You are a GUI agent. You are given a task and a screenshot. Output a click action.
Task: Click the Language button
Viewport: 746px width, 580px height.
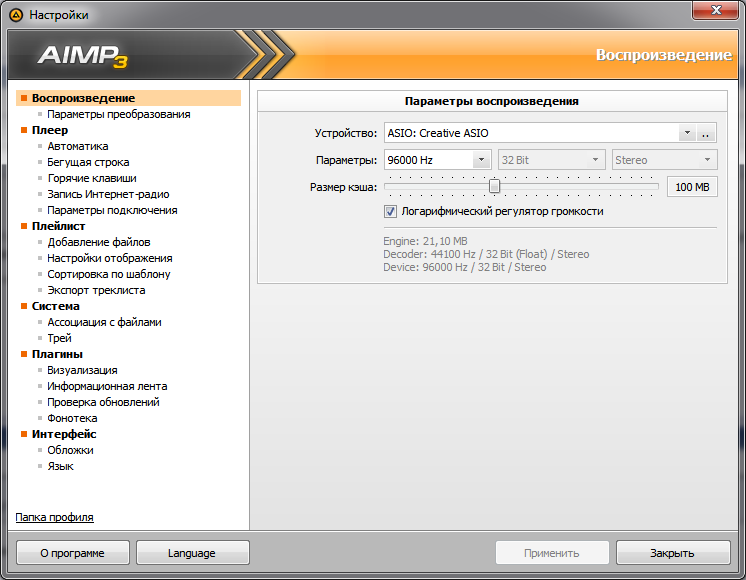click(x=192, y=553)
